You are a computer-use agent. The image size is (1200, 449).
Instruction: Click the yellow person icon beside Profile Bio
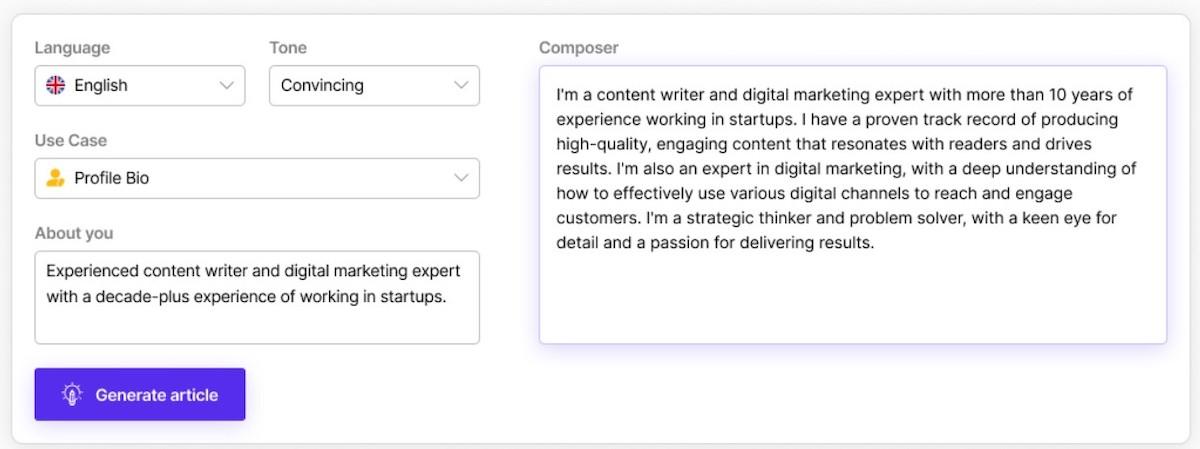[x=56, y=178]
